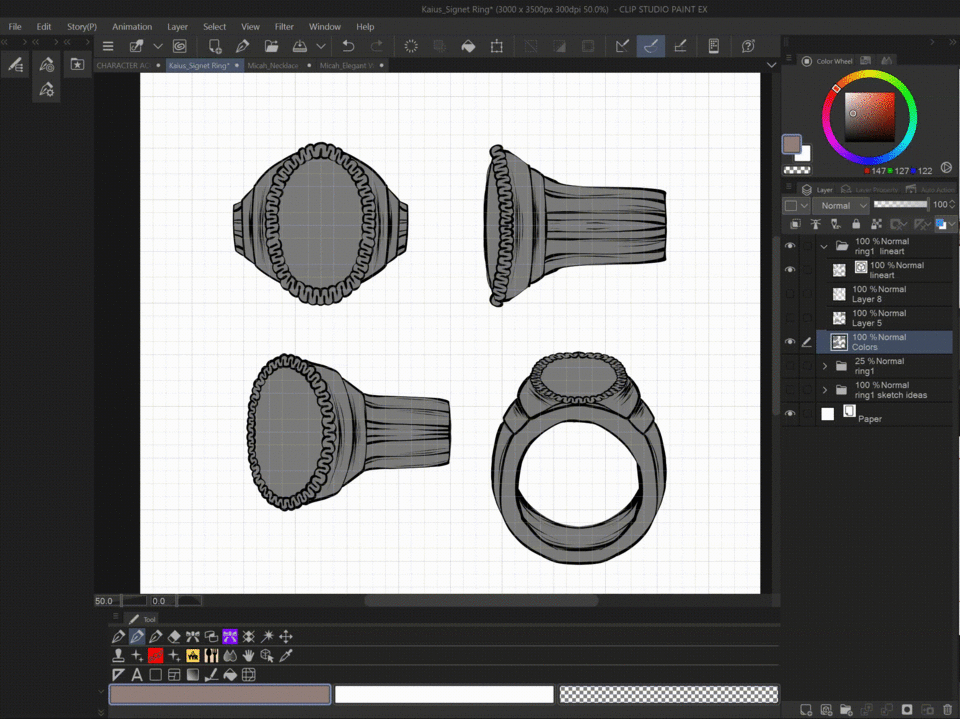
Task: Pick the Eyedropper tool
Action: (285, 656)
